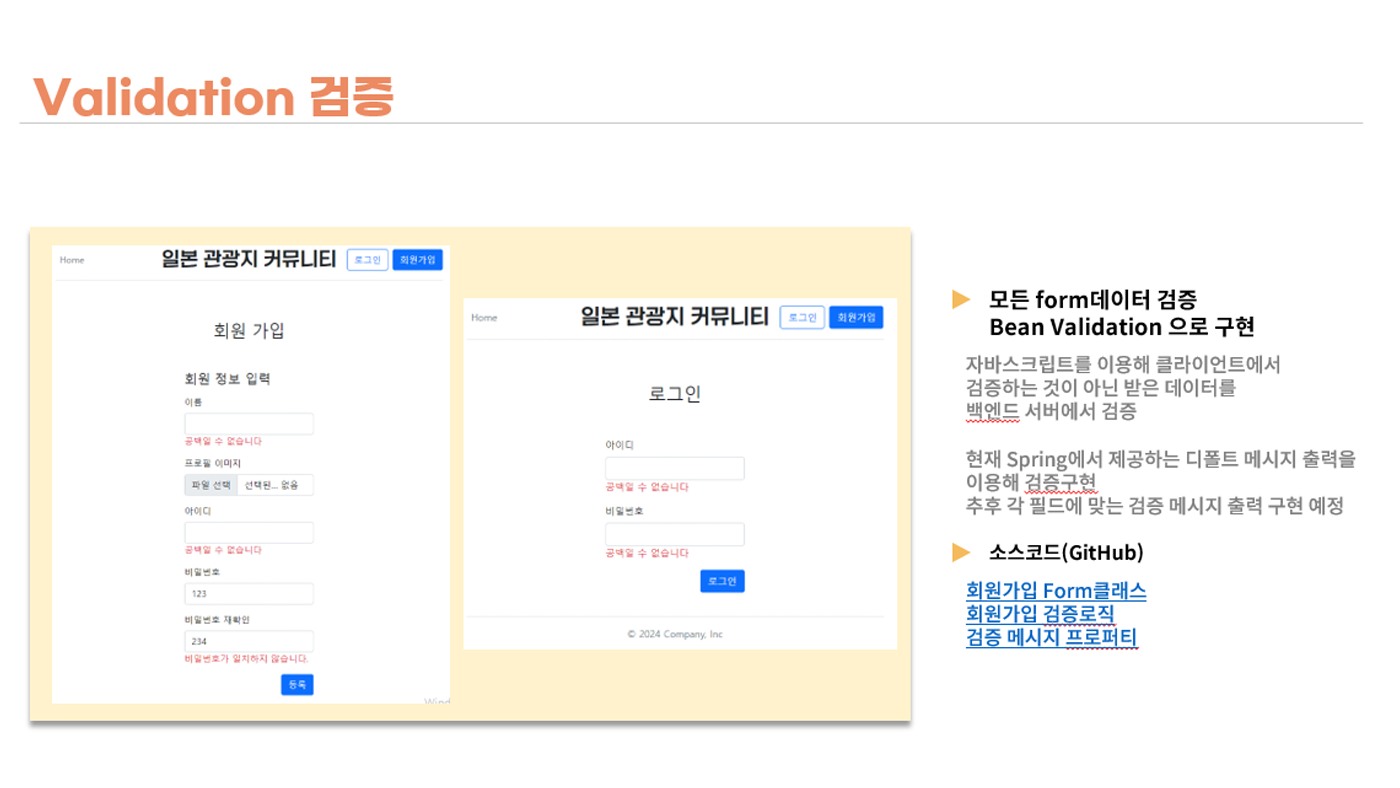The height and width of the screenshot is (788, 1400).
Task: Click the 비밀번호 재확인 field containing 234
Action: pos(249,642)
